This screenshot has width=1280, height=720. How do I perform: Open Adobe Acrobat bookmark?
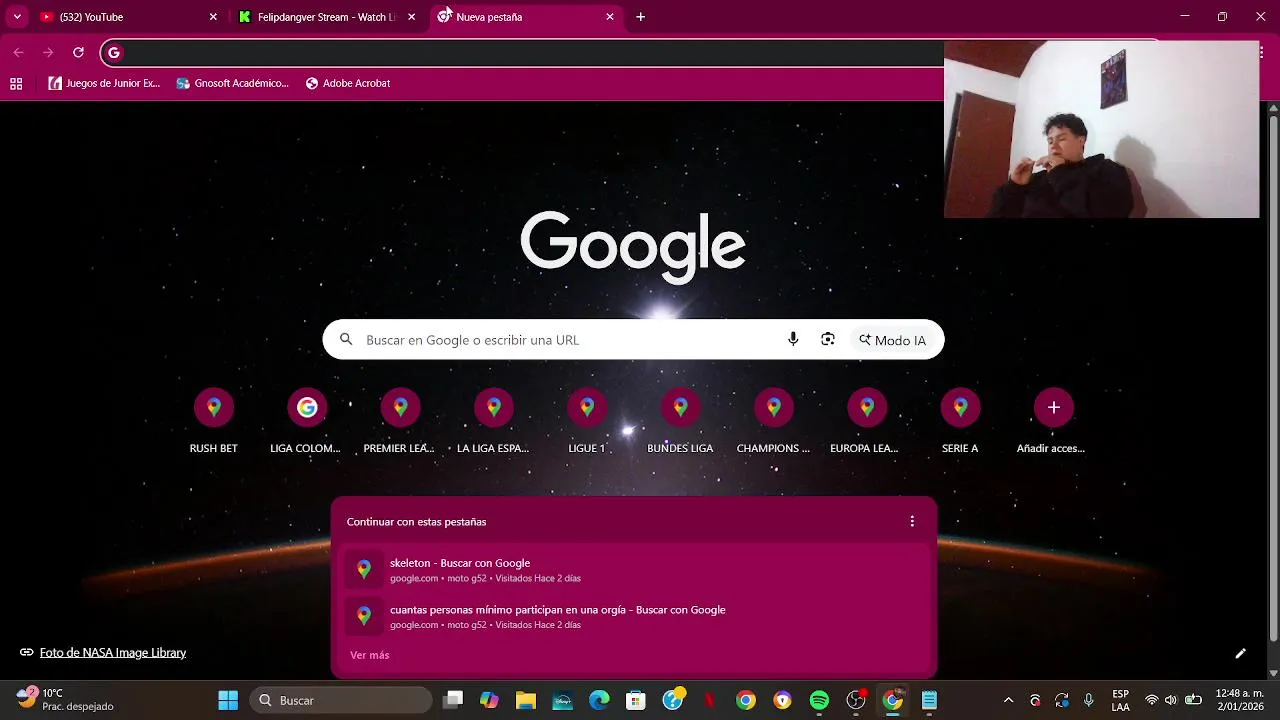pos(348,84)
